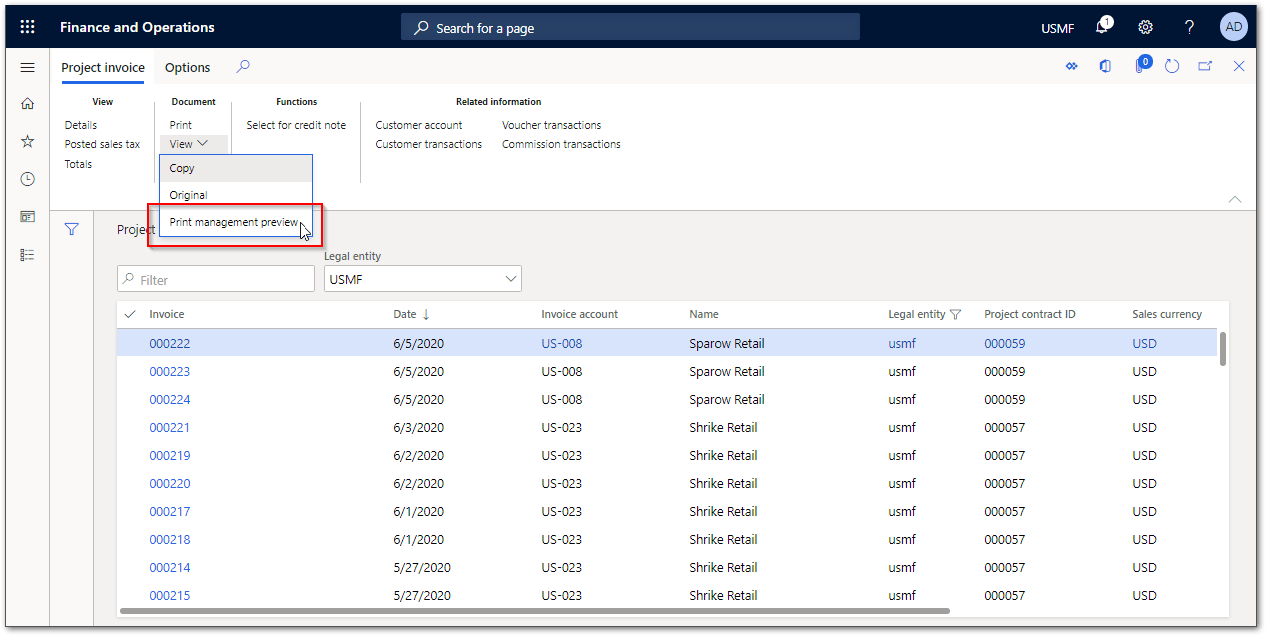Click Posted sales tax under View
The height and width of the screenshot is (636, 1266).
click(x=102, y=143)
